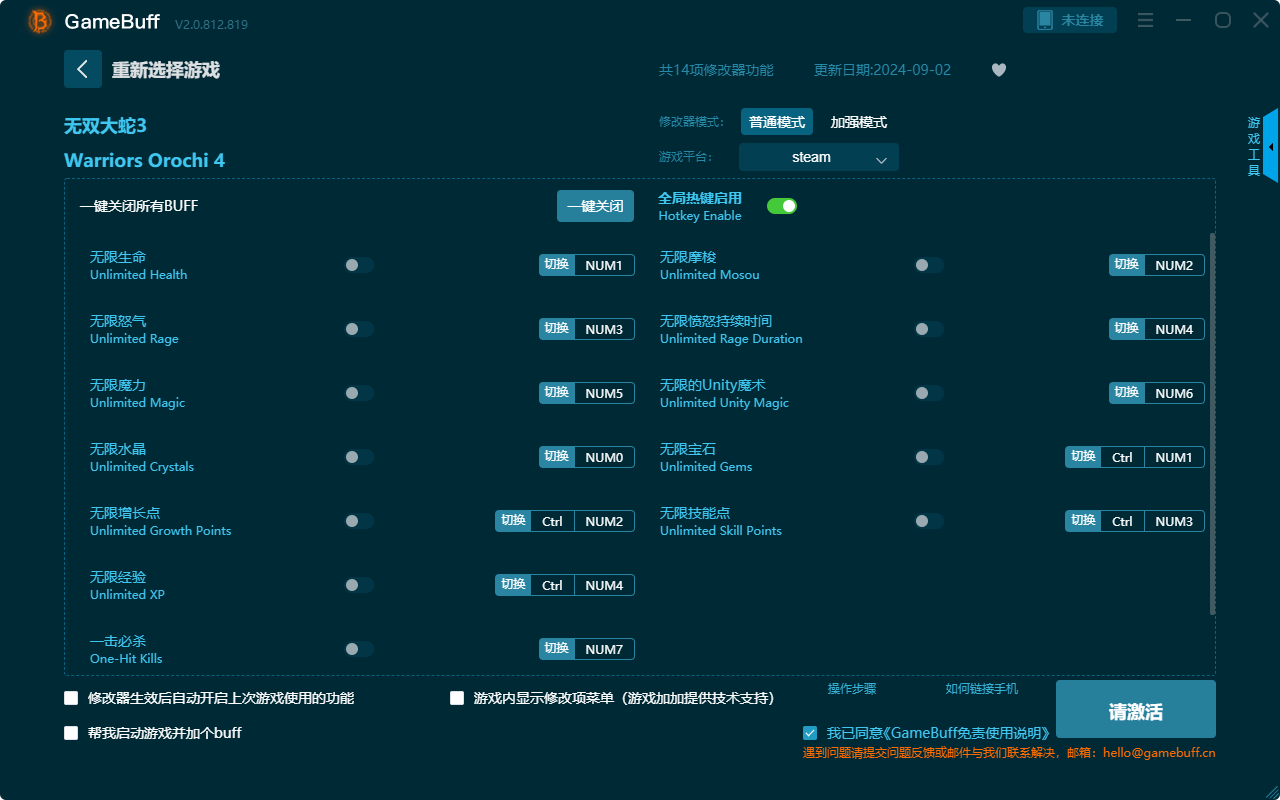Check the 游戏内显示修改项菜单 checkbox
This screenshot has width=1280, height=800.
[x=457, y=698]
